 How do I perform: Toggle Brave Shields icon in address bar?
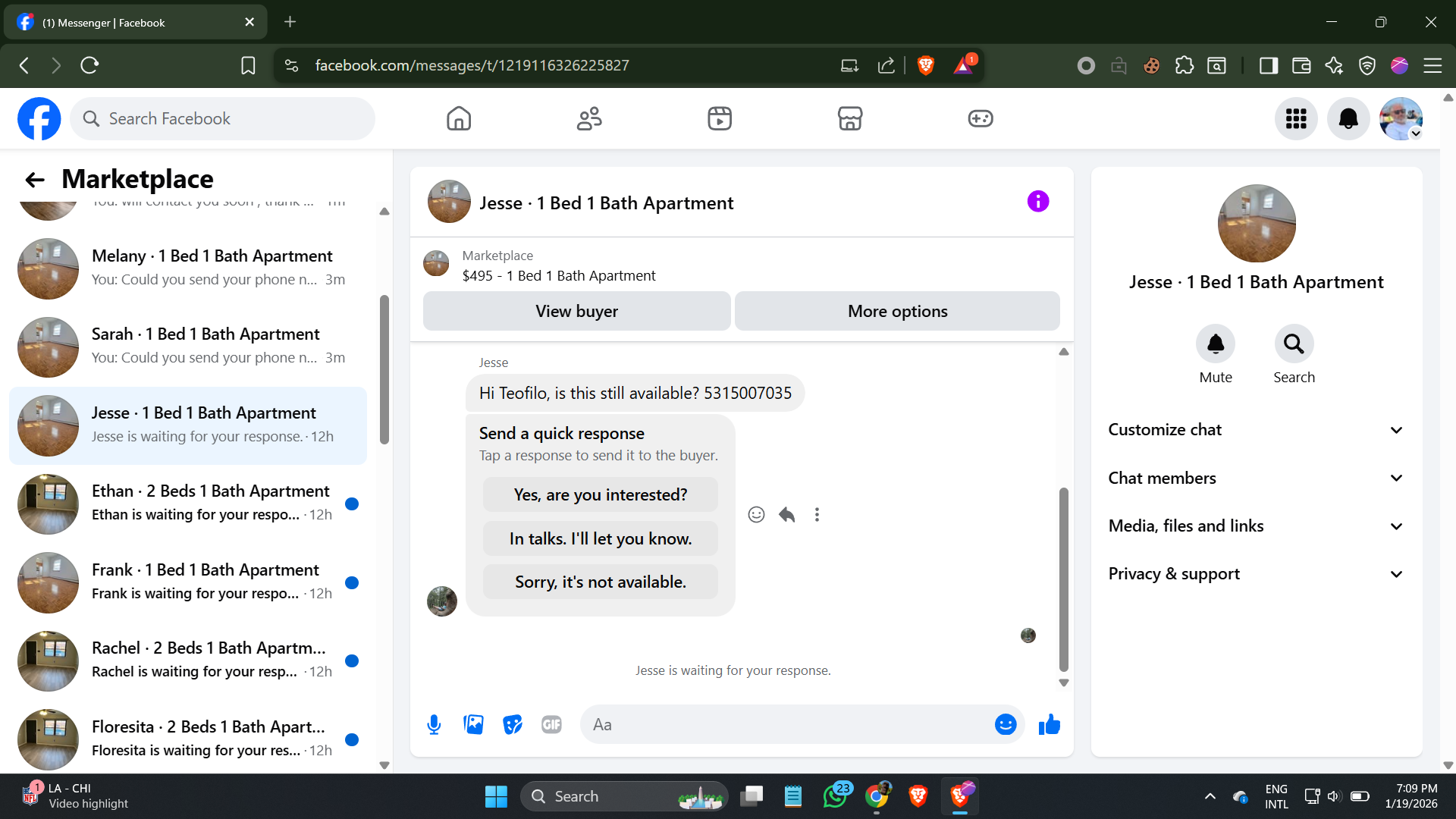(925, 65)
